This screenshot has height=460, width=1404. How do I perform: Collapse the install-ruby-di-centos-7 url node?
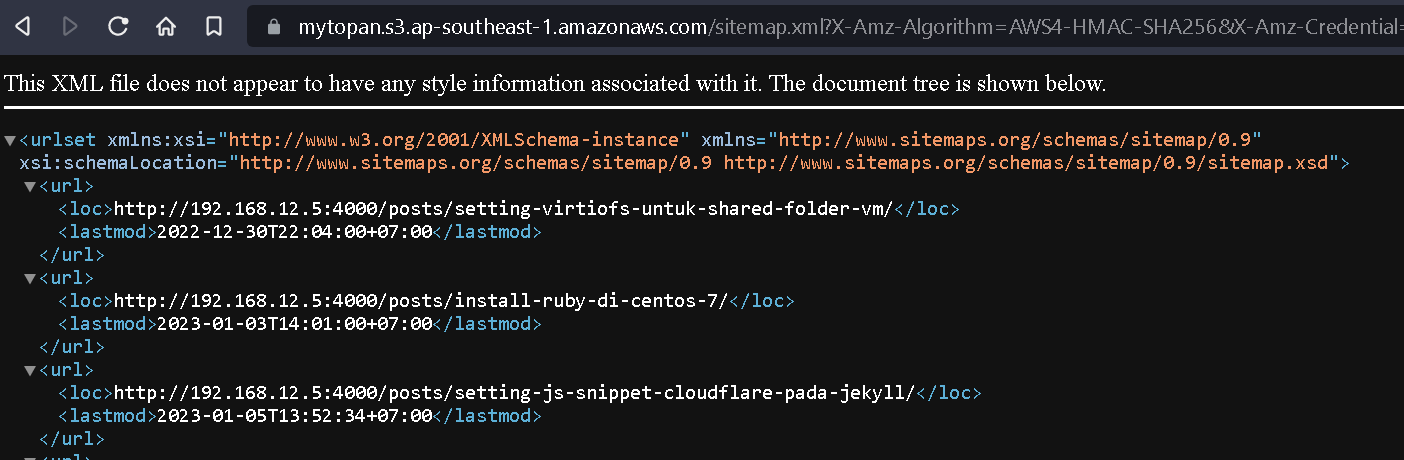coord(30,278)
